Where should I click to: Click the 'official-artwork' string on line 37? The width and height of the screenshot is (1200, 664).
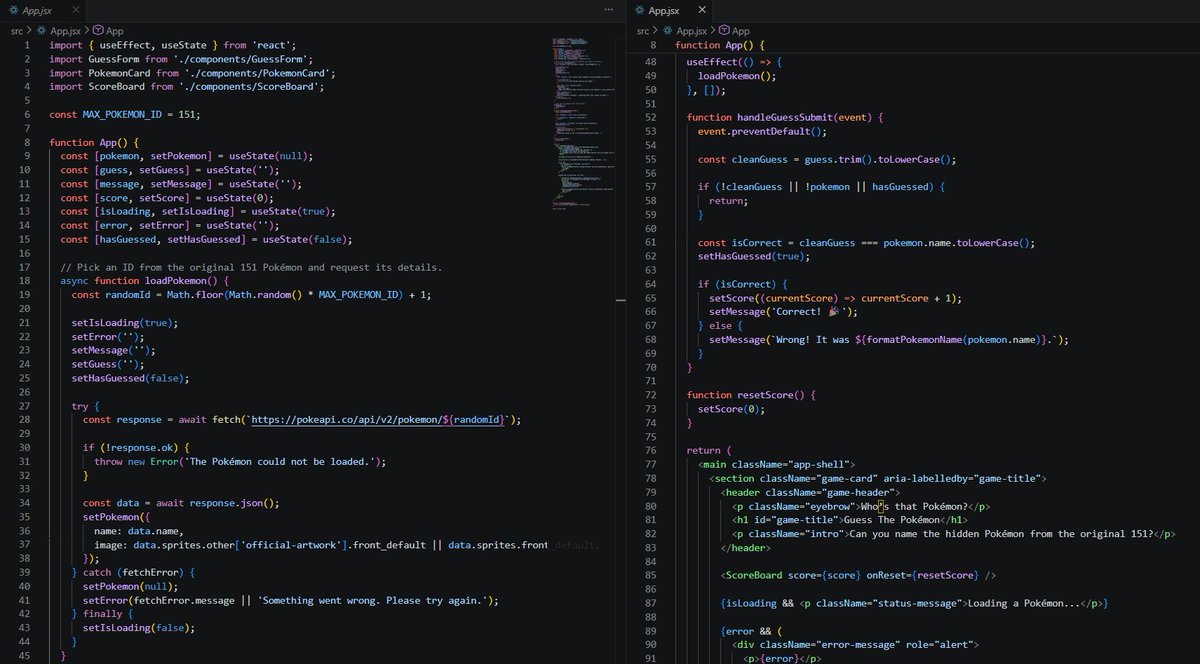[294, 545]
